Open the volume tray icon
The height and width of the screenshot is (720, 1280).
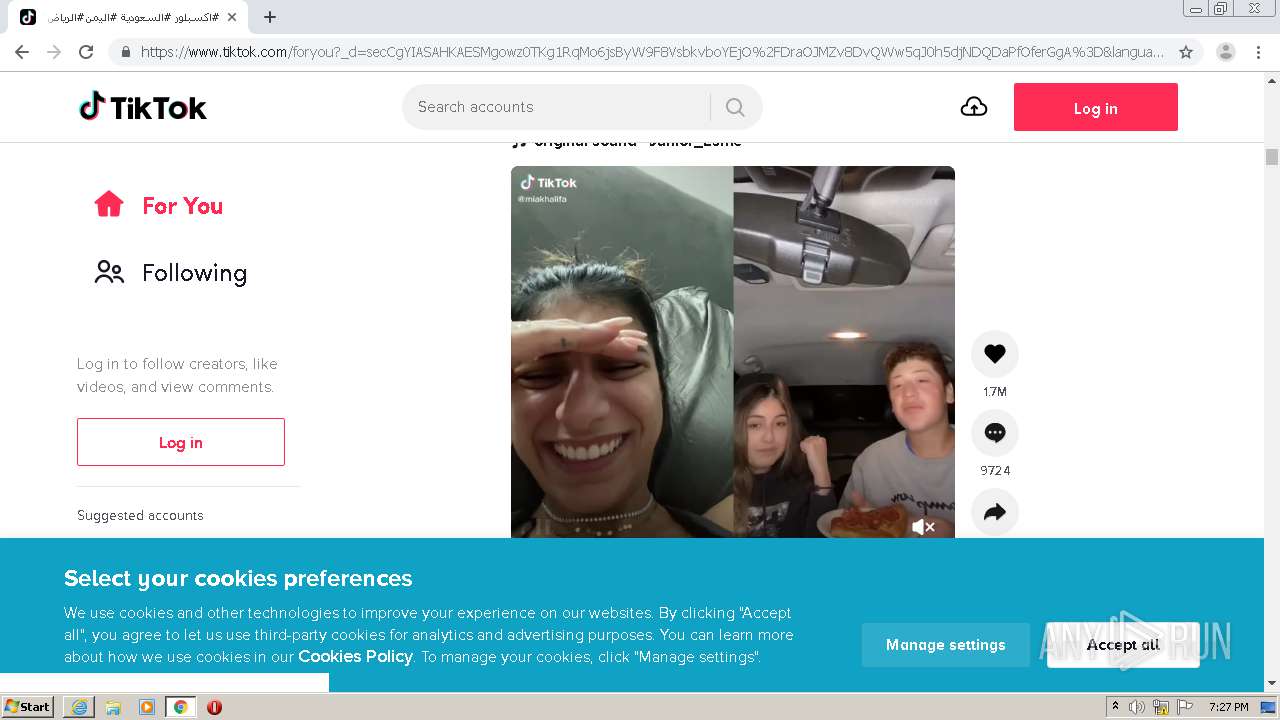1137,706
